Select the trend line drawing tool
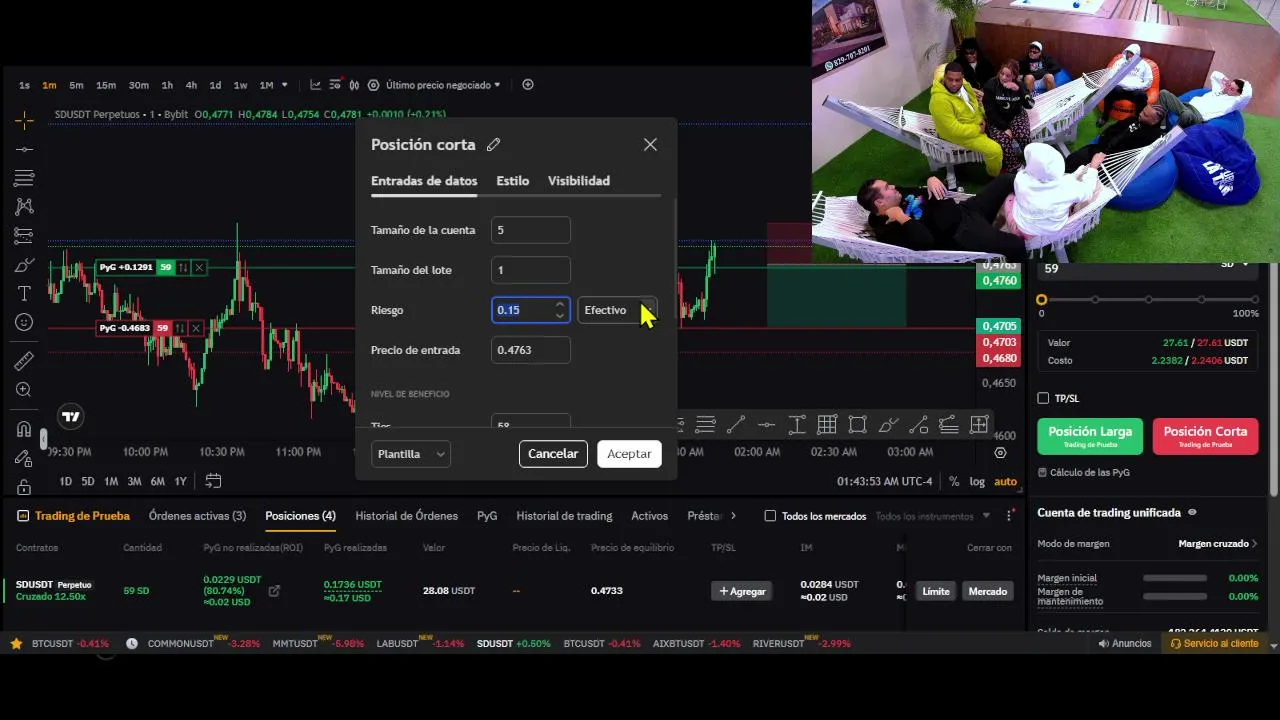 pyautogui.click(x=24, y=149)
